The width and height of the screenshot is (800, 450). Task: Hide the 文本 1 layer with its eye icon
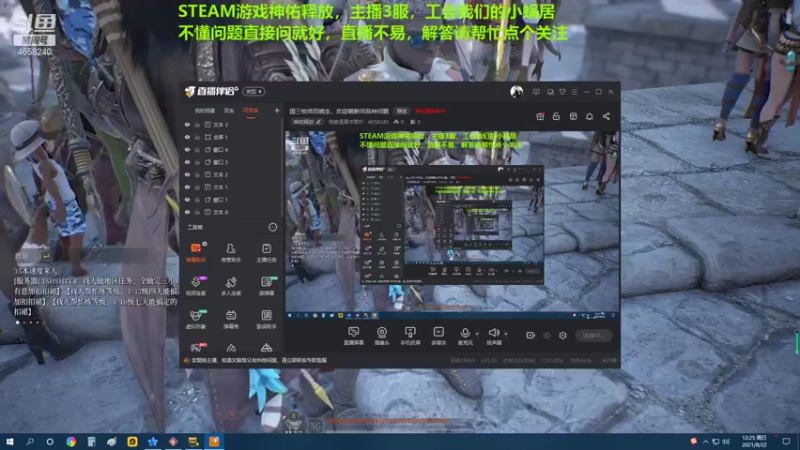pyautogui.click(x=187, y=187)
